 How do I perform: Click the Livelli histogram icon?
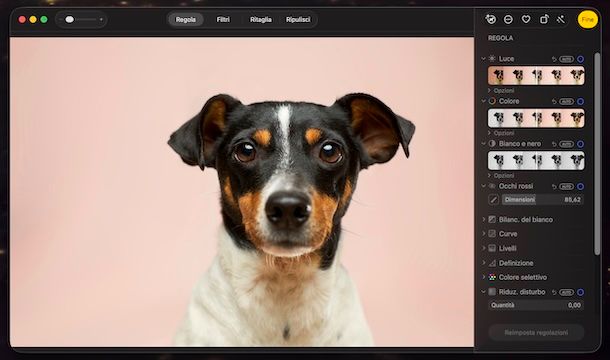(x=492, y=248)
